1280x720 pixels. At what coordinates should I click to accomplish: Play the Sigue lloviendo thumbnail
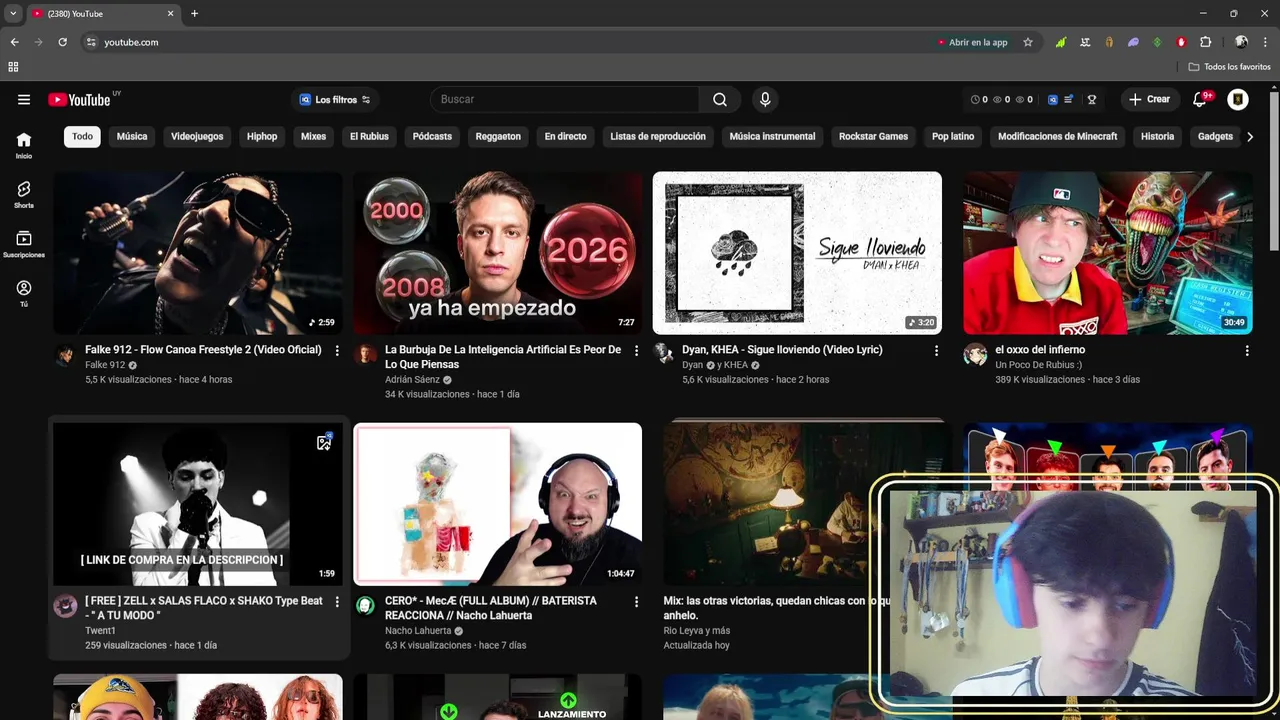coord(797,253)
